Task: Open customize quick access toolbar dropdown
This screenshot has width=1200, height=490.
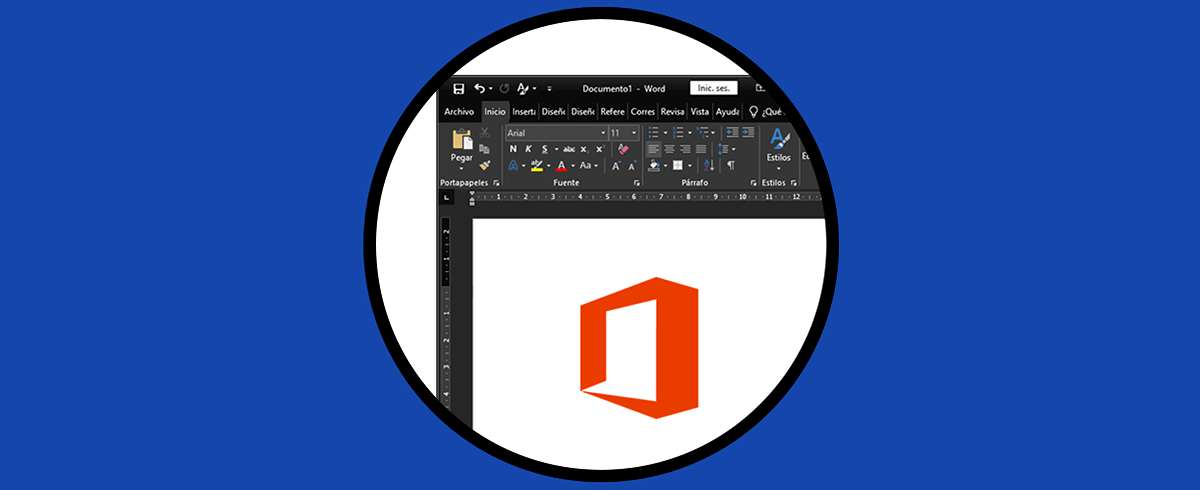Action: (x=549, y=89)
